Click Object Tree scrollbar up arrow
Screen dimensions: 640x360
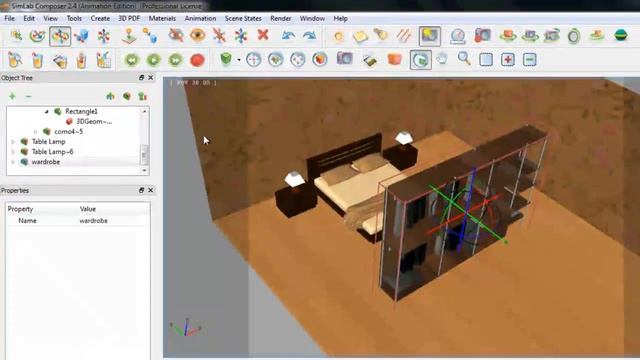pyautogui.click(x=144, y=111)
